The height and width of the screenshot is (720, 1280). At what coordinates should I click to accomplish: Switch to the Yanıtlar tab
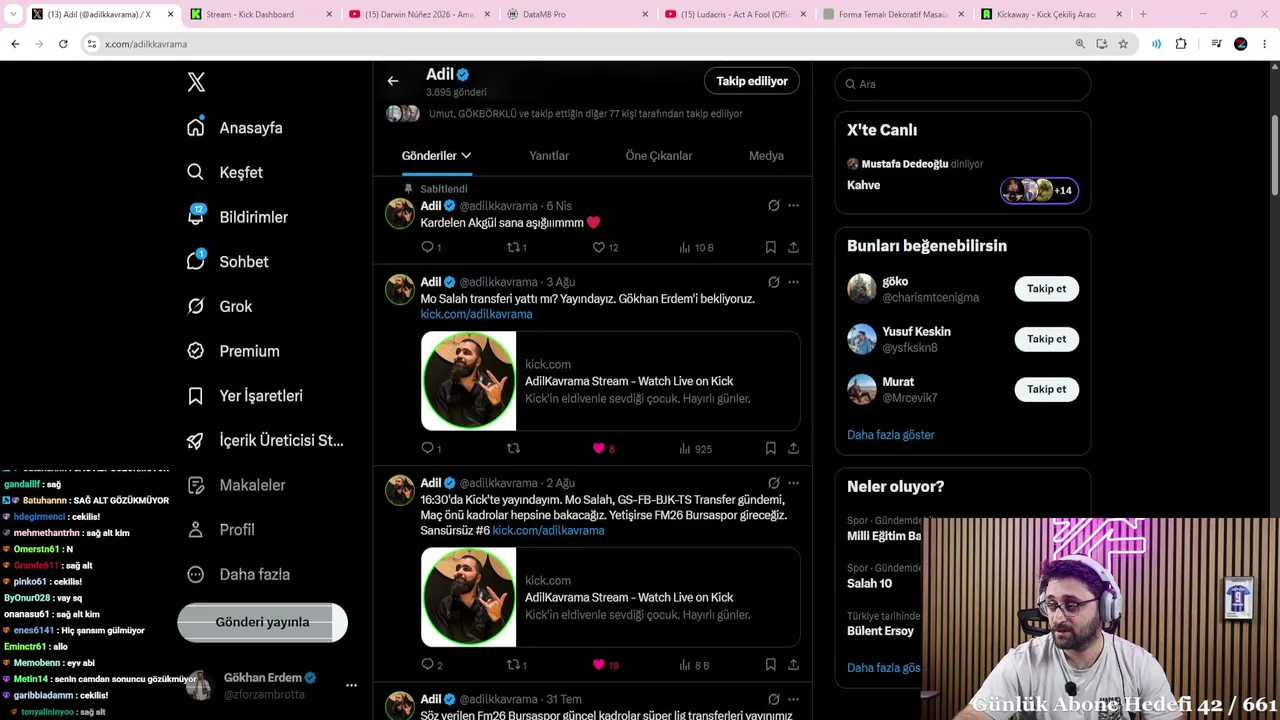coord(549,155)
